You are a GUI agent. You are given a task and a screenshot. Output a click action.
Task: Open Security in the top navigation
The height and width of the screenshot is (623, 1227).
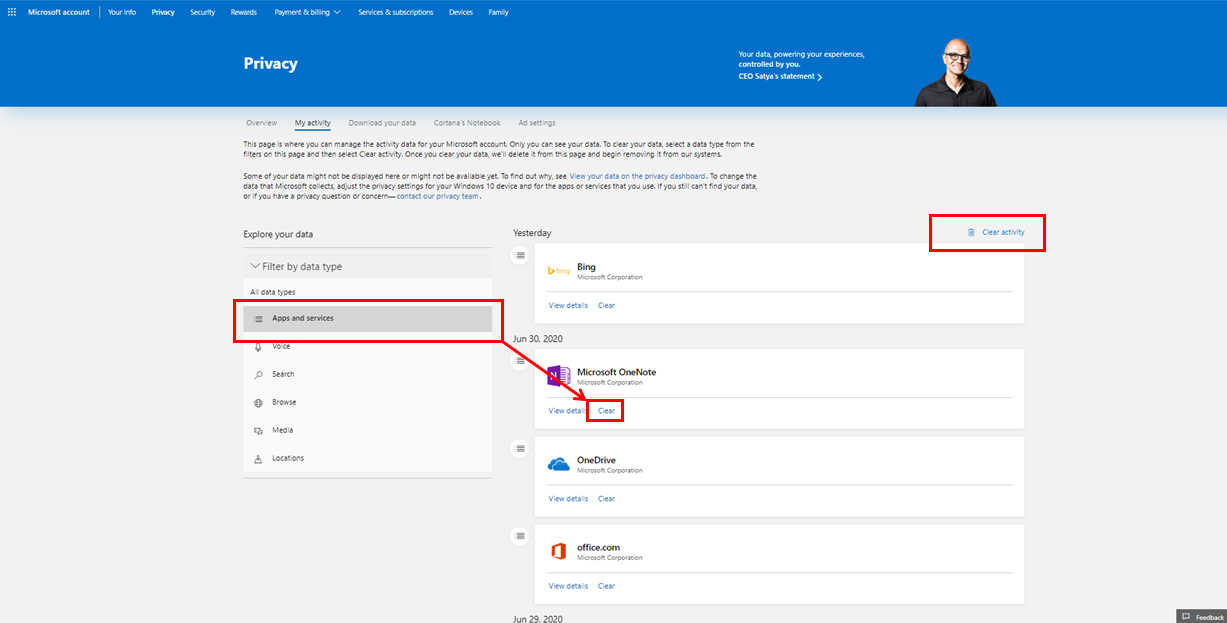[x=202, y=12]
